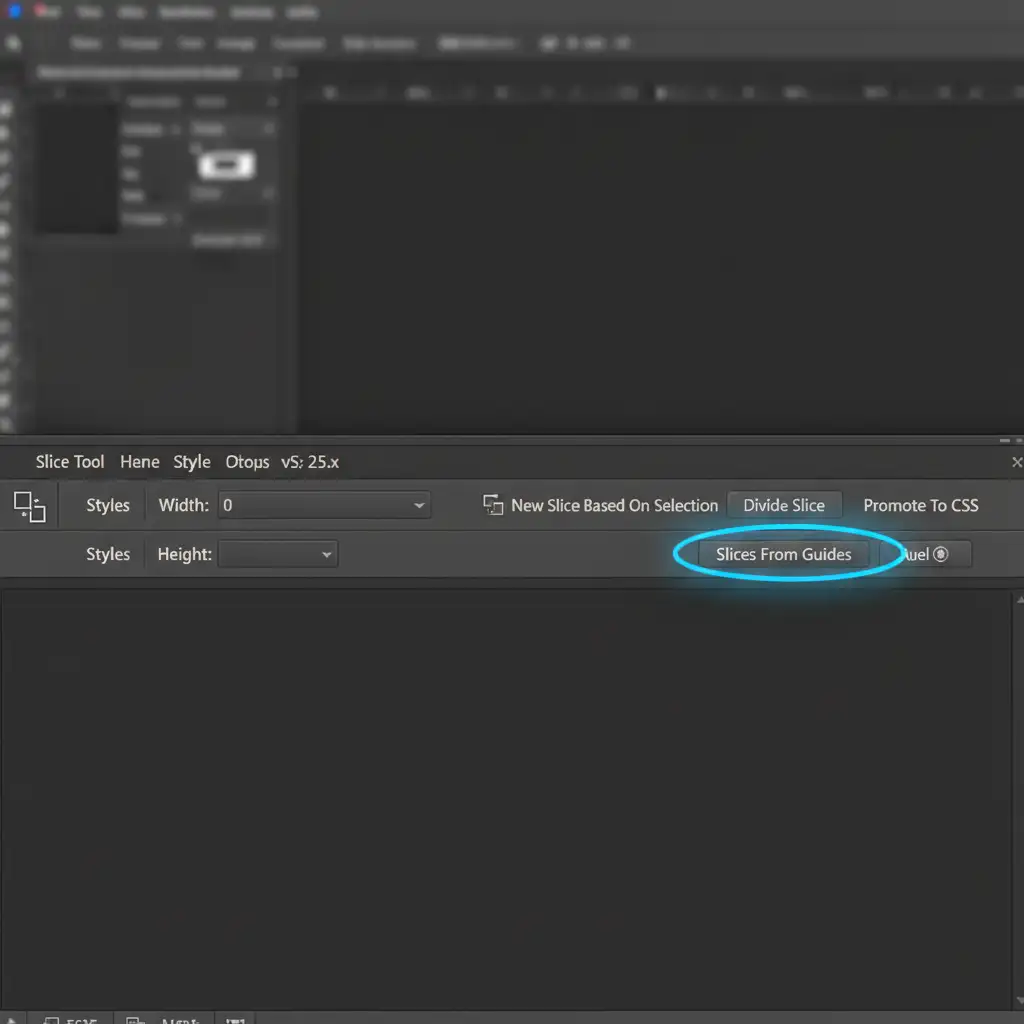Close the Slice Tool options panel

[1016, 462]
